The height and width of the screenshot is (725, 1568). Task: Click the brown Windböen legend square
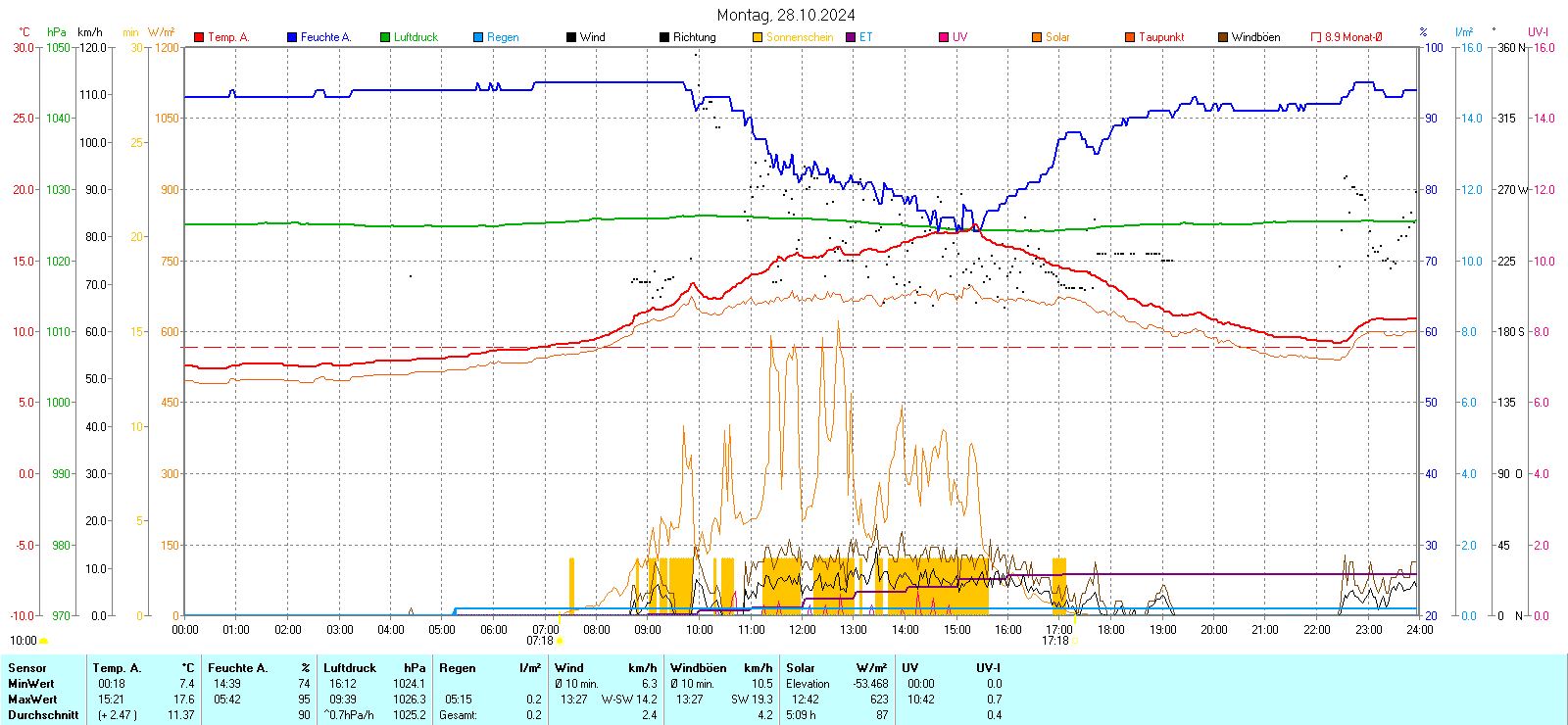coord(1223,37)
